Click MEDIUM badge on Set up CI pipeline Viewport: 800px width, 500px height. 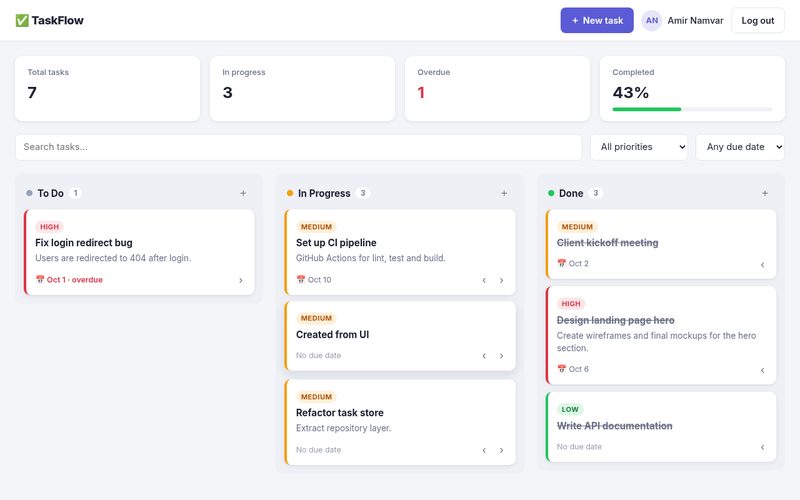[316, 227]
